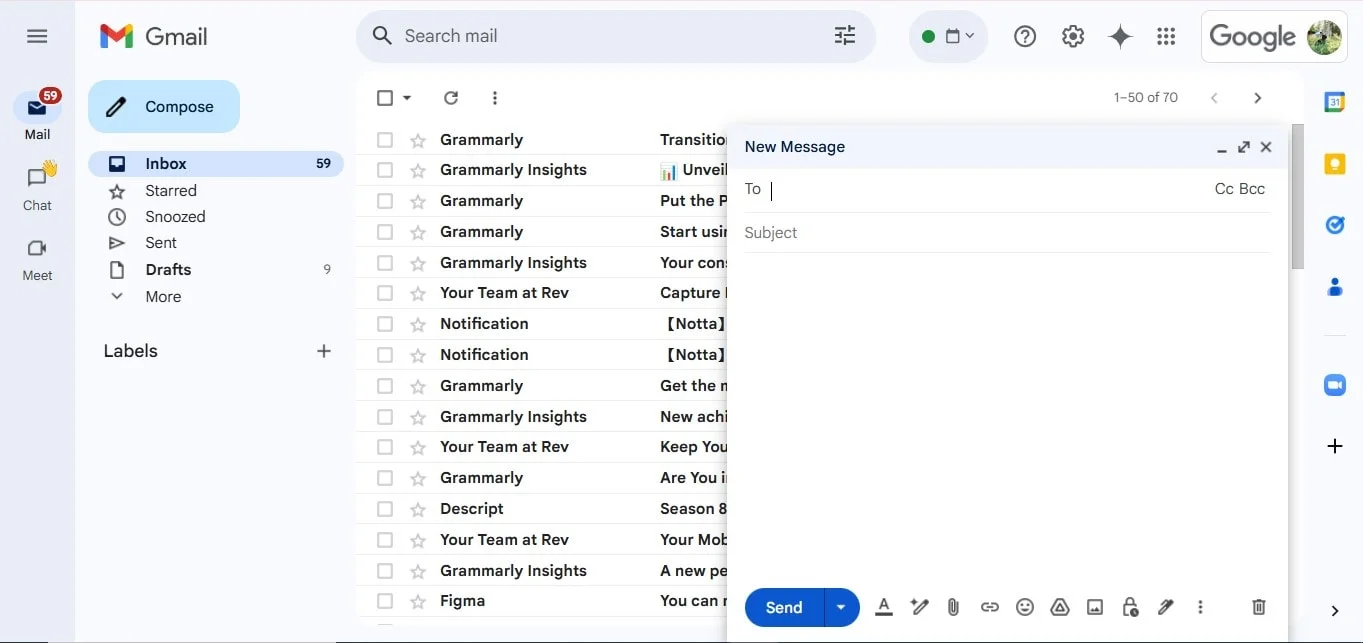Open select-all dropdown arrow
The height and width of the screenshot is (643, 1363).
pos(407,98)
